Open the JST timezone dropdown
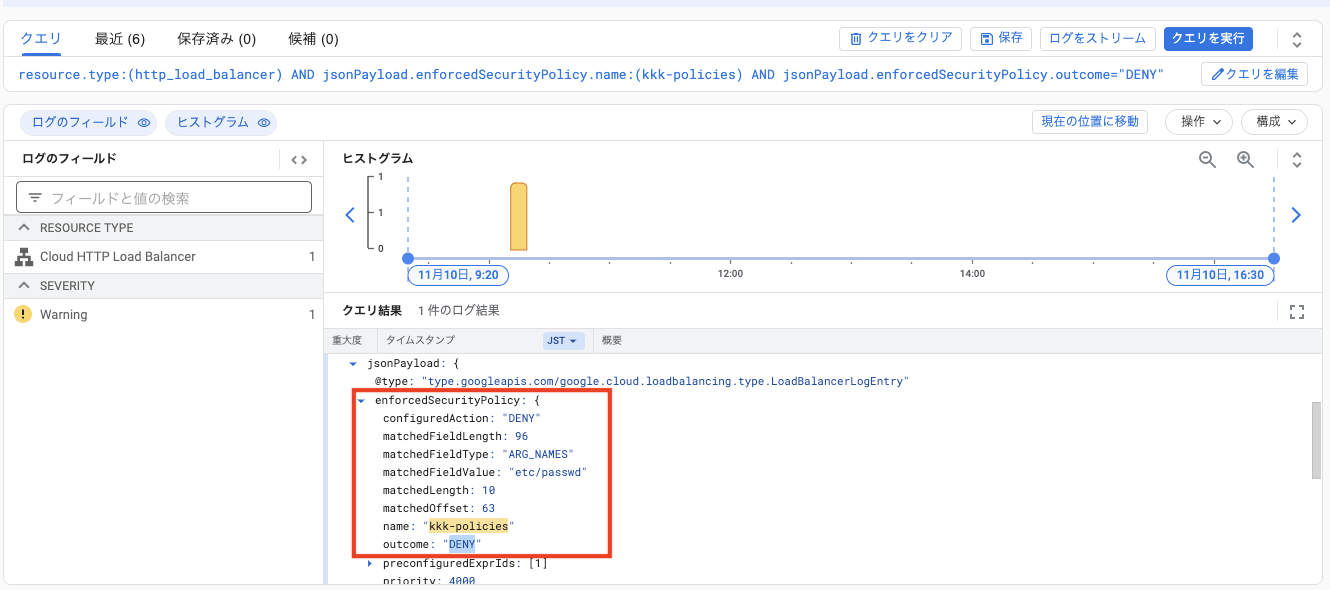Screen dimensions: 1330x590 click(x=563, y=341)
